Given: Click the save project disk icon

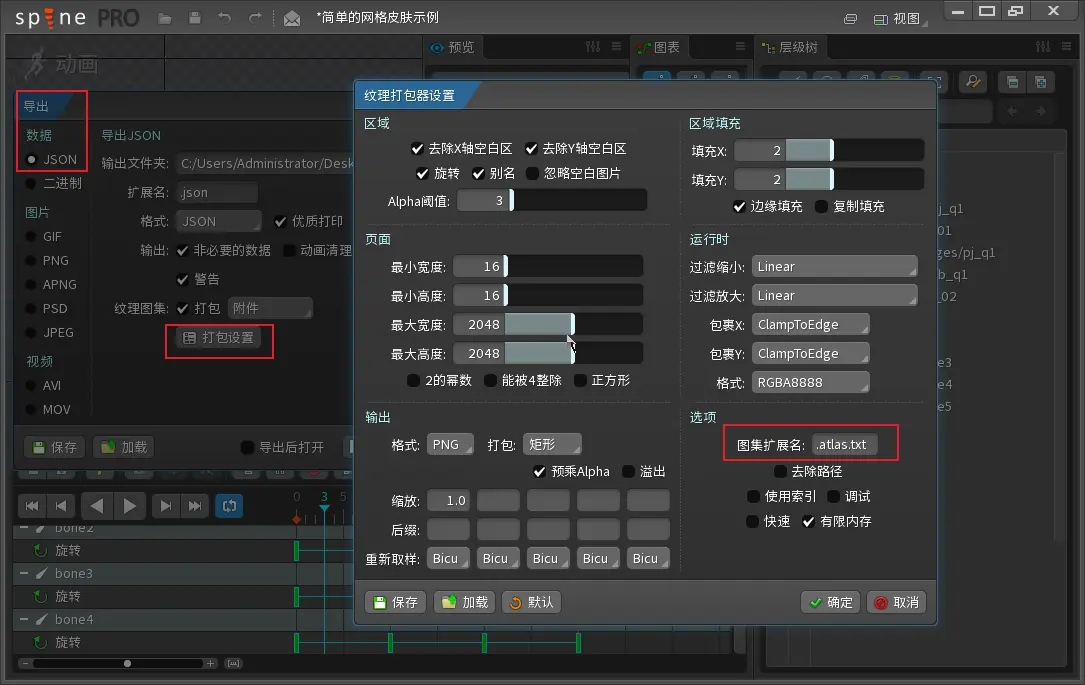Looking at the screenshot, I should [x=195, y=18].
